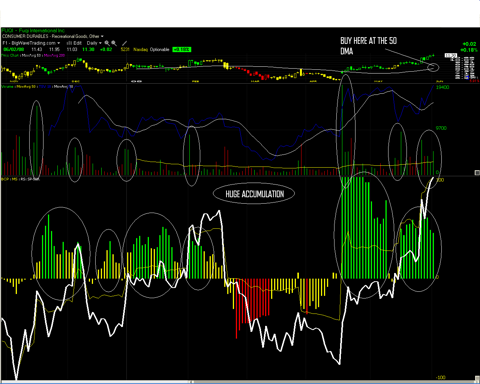Expand the F1 BigWaveTrading.com template dropdown
Image resolution: width=480 pixels, height=384 pixels.
click(31, 43)
